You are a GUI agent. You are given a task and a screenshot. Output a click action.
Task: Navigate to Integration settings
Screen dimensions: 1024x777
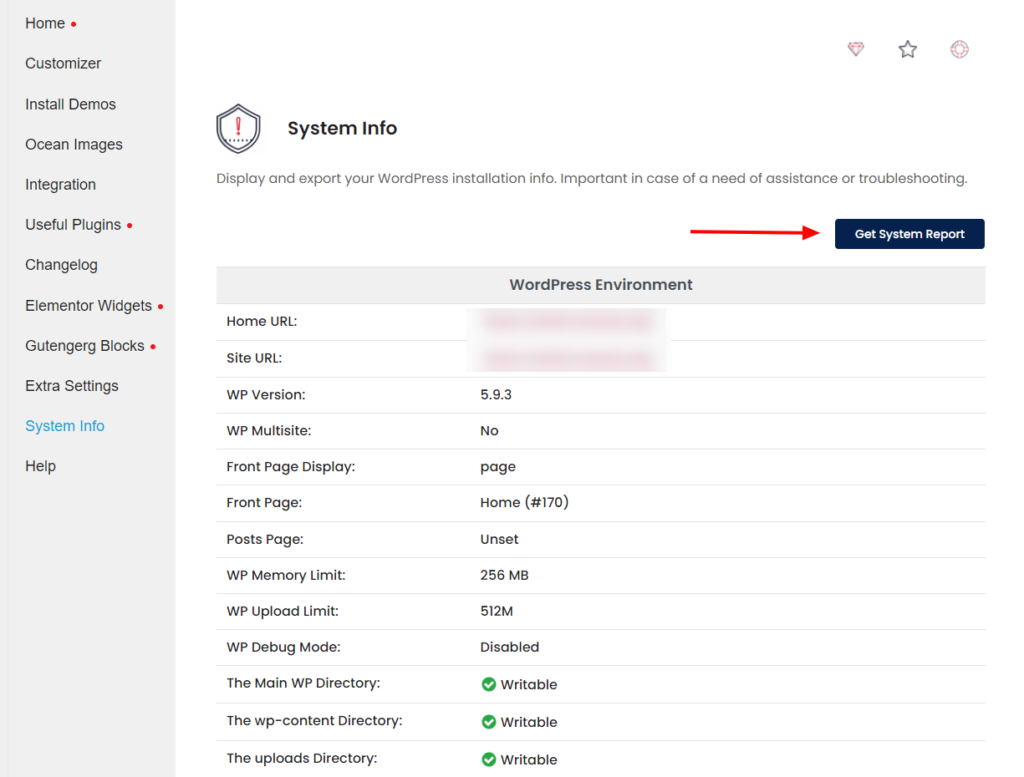click(x=60, y=184)
